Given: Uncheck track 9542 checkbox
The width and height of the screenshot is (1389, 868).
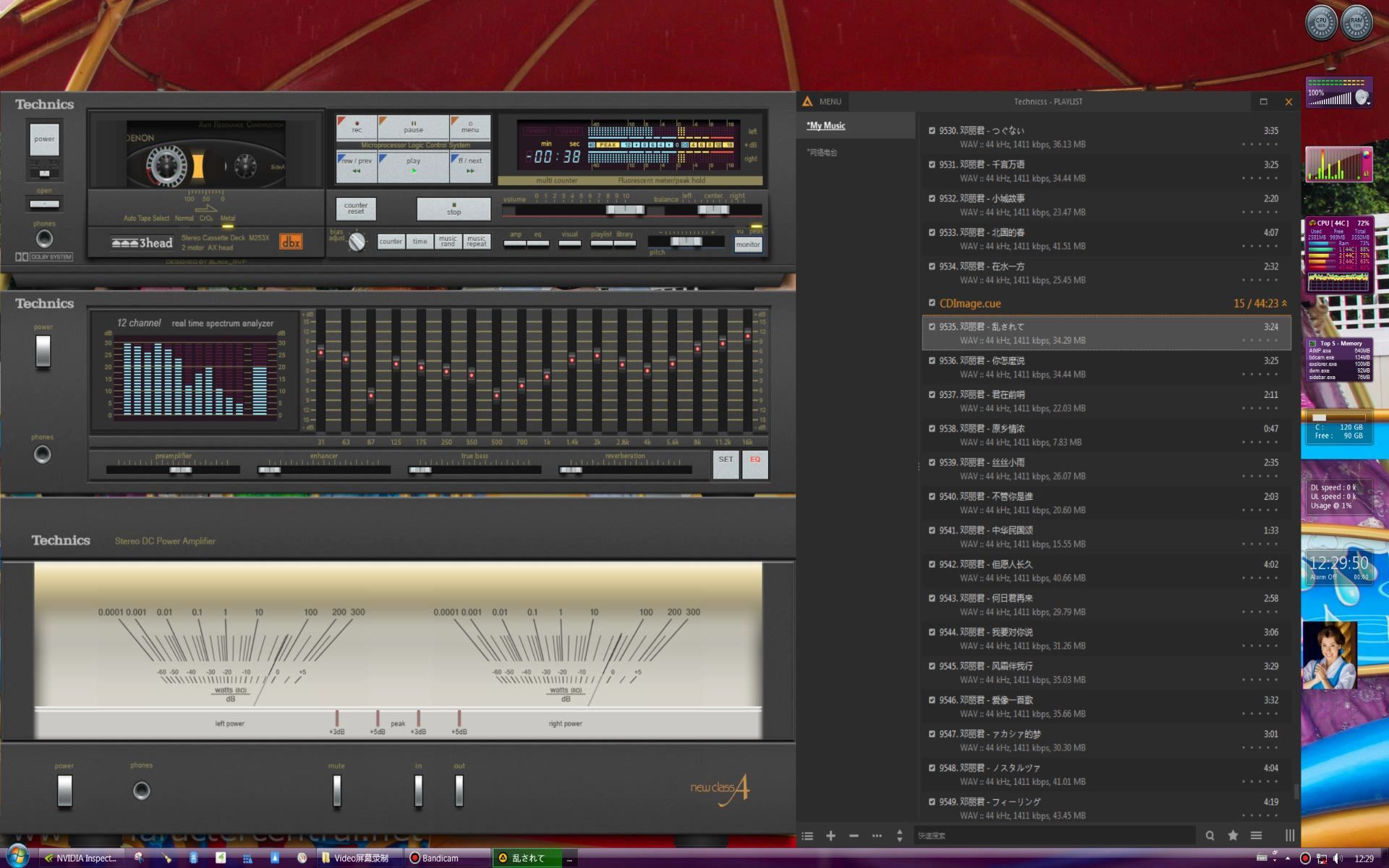Looking at the screenshot, I should (932, 564).
